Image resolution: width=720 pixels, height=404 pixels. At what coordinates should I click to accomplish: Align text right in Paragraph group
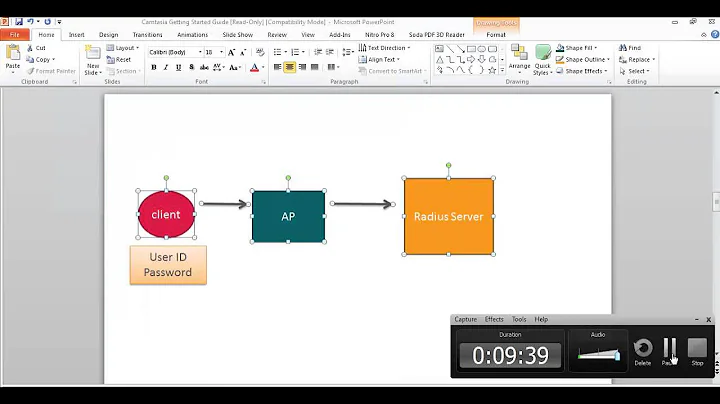point(302,67)
